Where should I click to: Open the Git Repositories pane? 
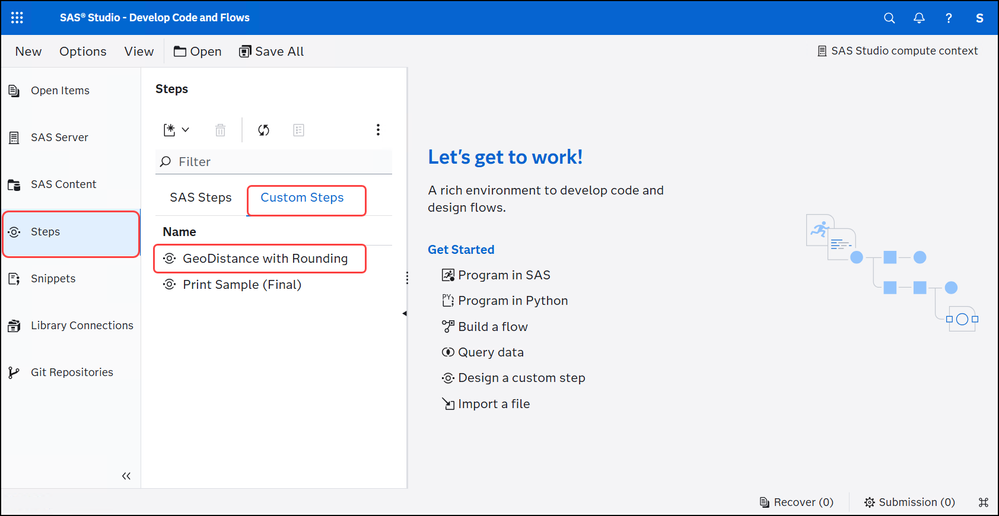[70, 372]
